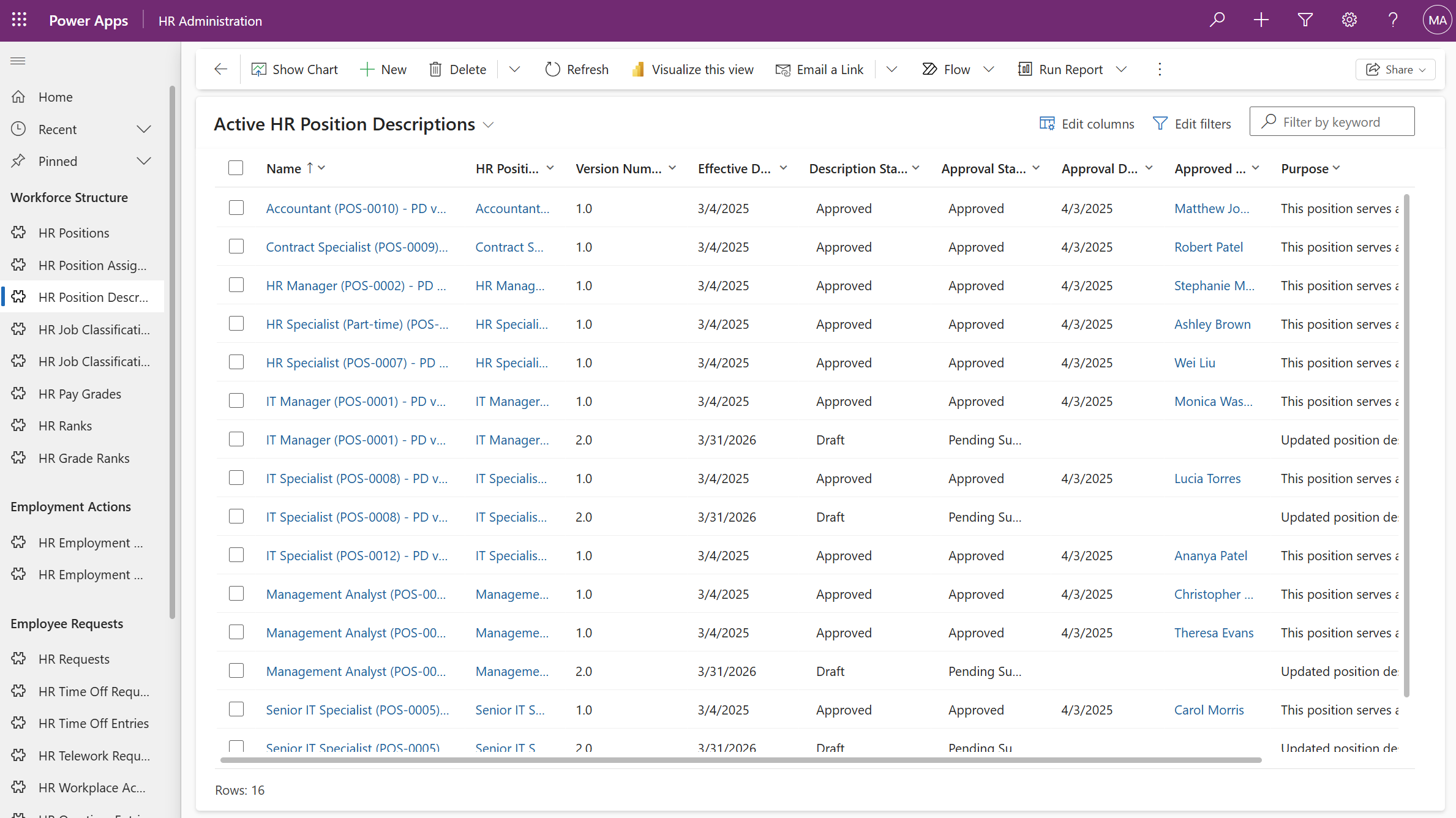Screen dimensions: 1456x818
Task: Open HR Positions icon in sidebar
Action: tap(19, 233)
